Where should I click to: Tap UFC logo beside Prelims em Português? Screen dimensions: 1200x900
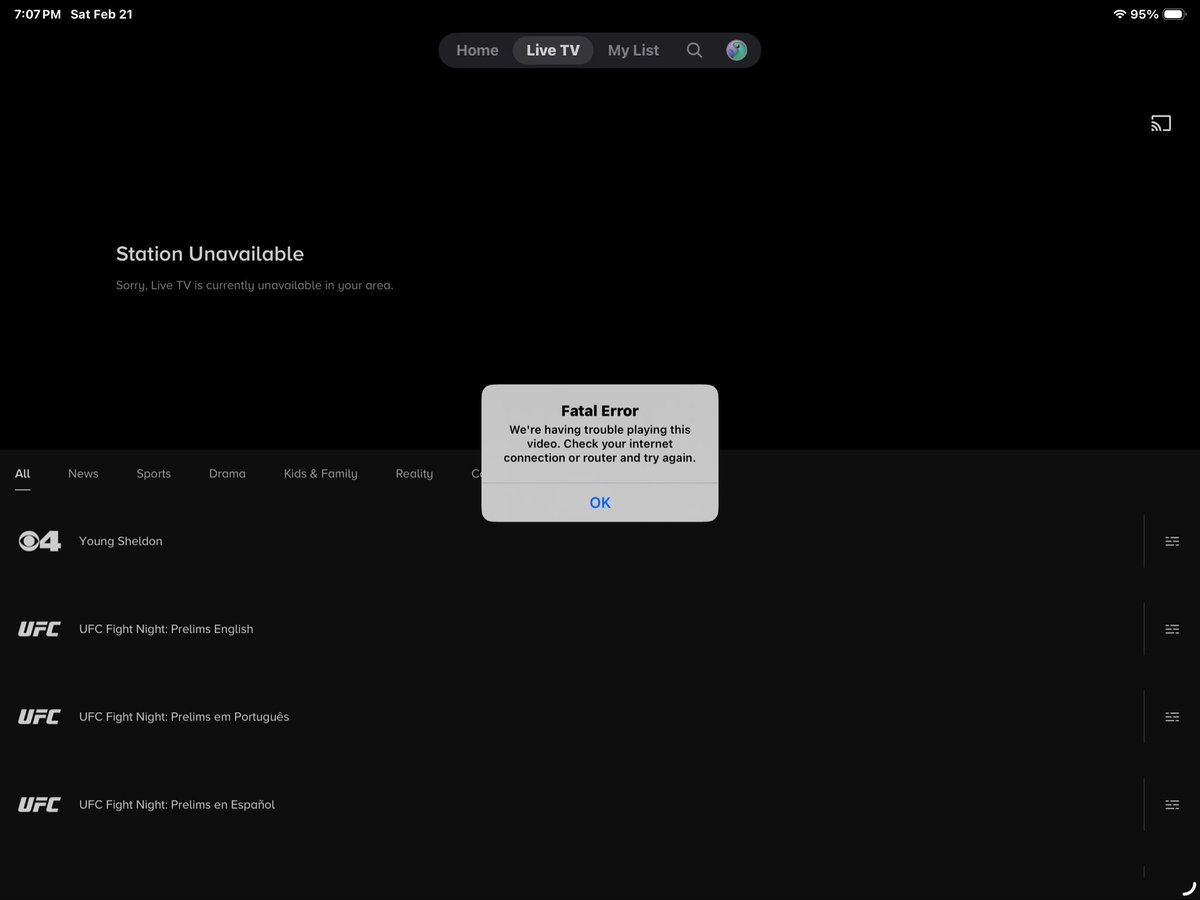pos(39,717)
